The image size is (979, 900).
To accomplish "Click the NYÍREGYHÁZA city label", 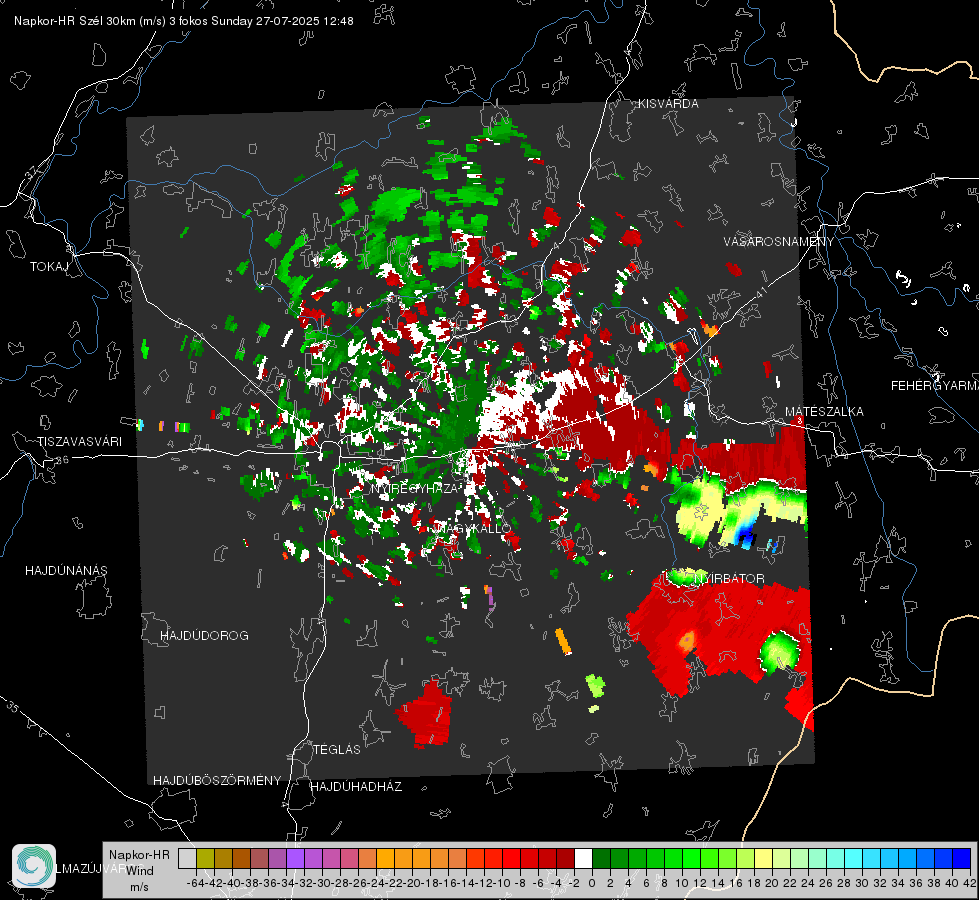I will click(415, 489).
